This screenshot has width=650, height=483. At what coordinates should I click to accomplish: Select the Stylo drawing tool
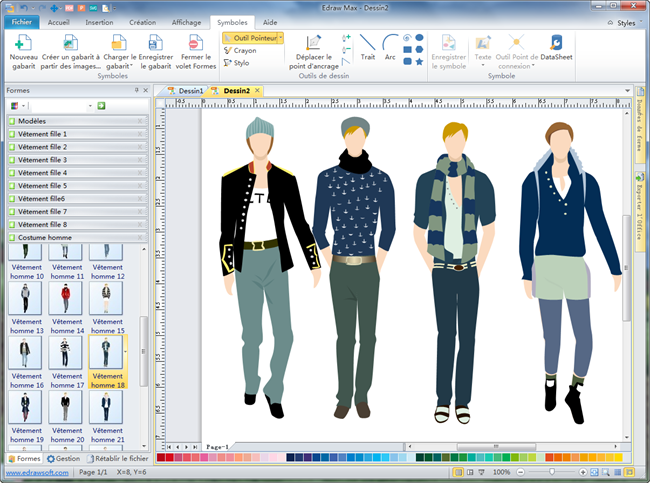[x=240, y=63]
